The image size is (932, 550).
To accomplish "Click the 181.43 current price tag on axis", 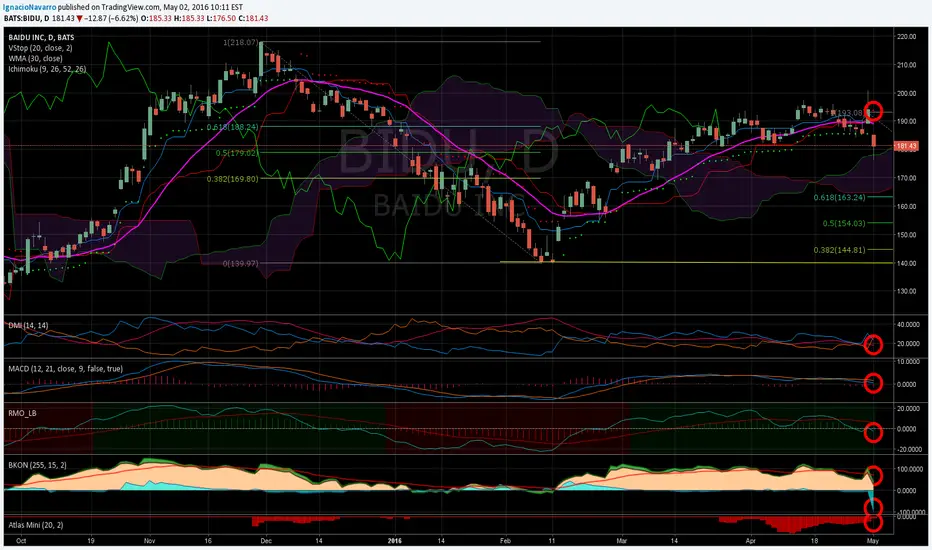I will [906, 146].
